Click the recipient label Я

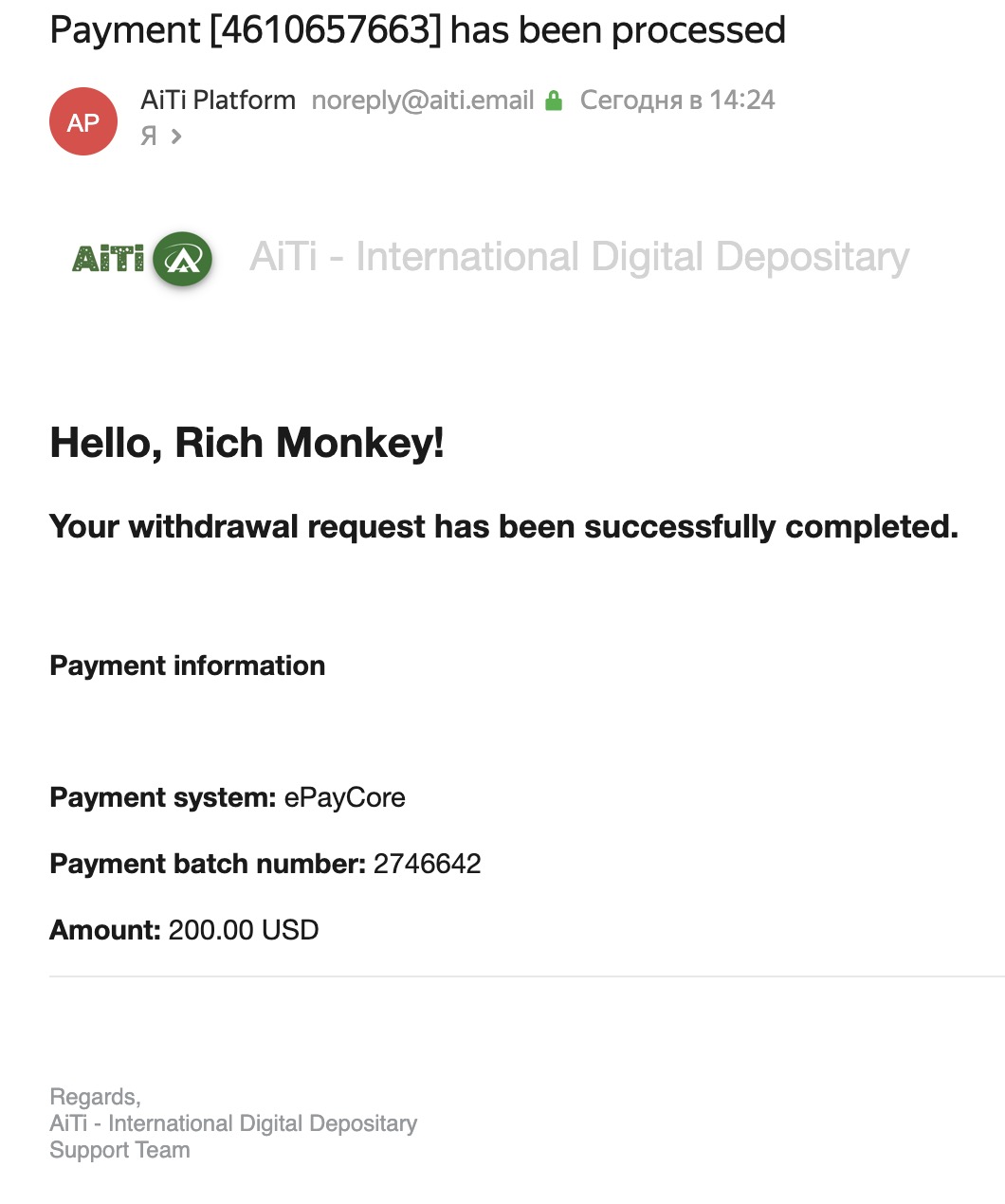coord(149,137)
